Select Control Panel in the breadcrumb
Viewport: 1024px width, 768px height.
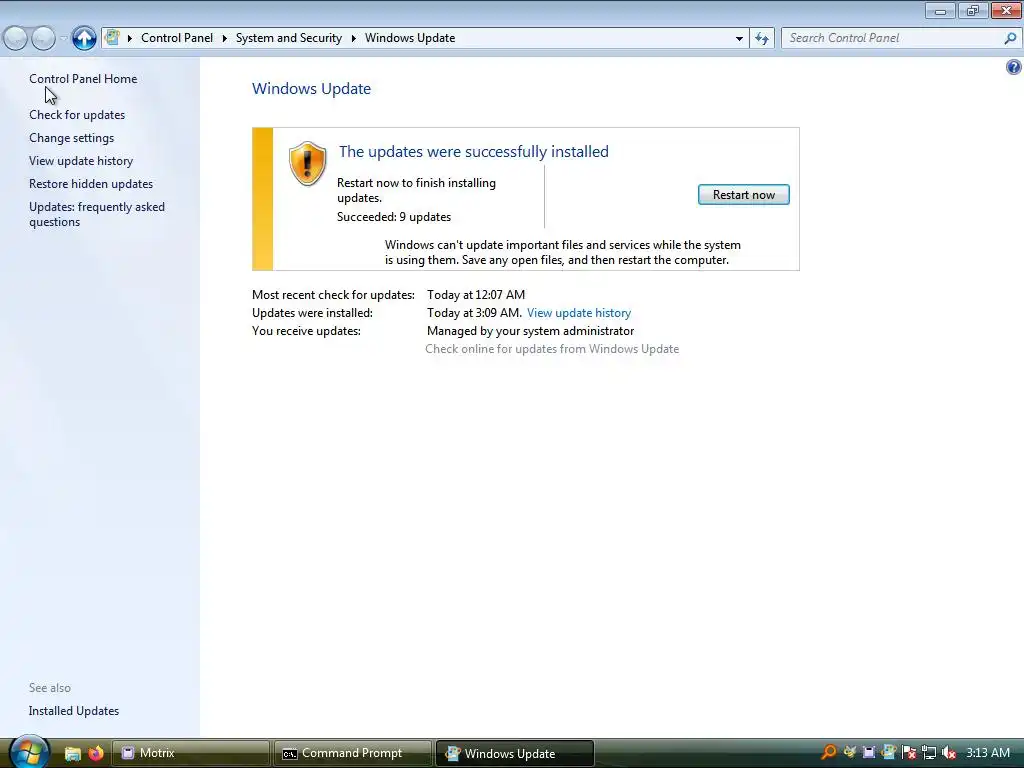click(177, 38)
